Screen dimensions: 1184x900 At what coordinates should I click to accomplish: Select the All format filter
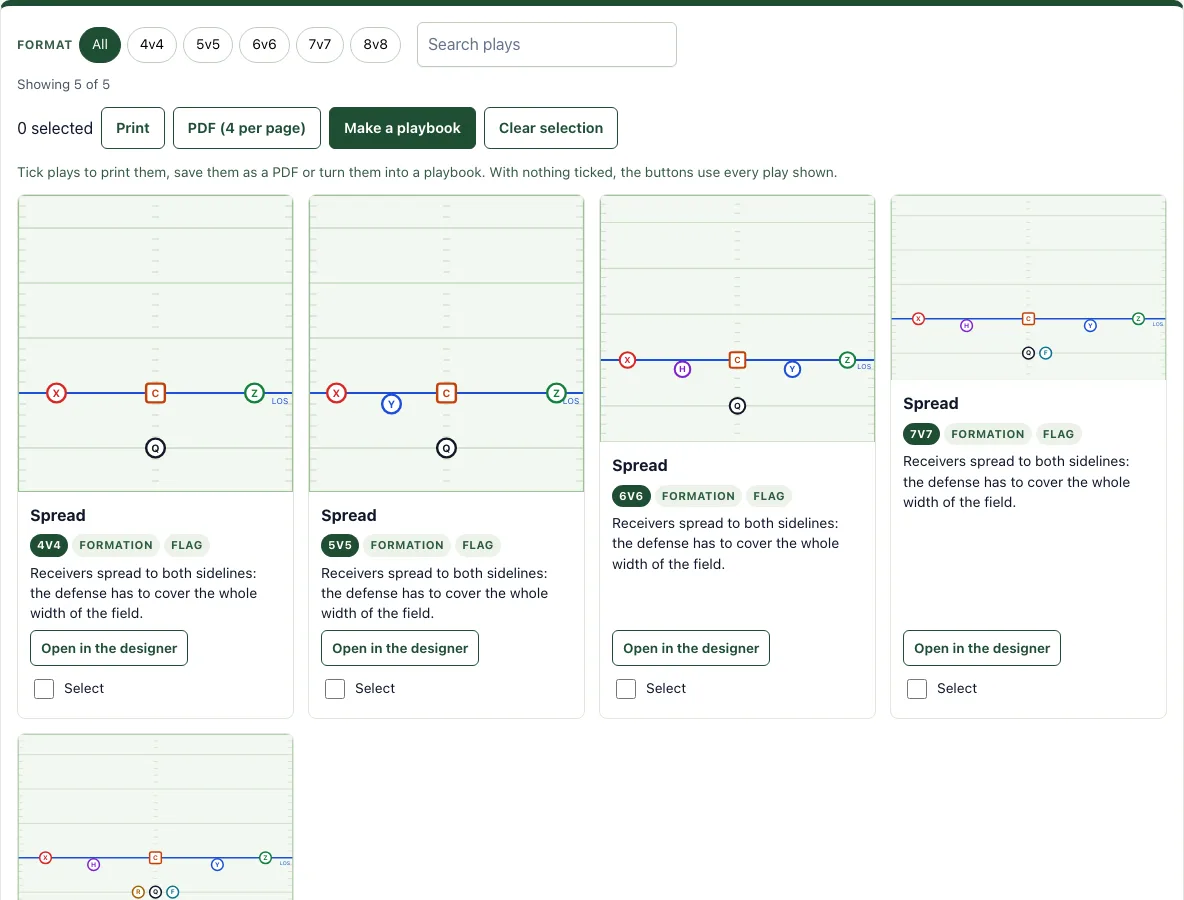pos(100,45)
